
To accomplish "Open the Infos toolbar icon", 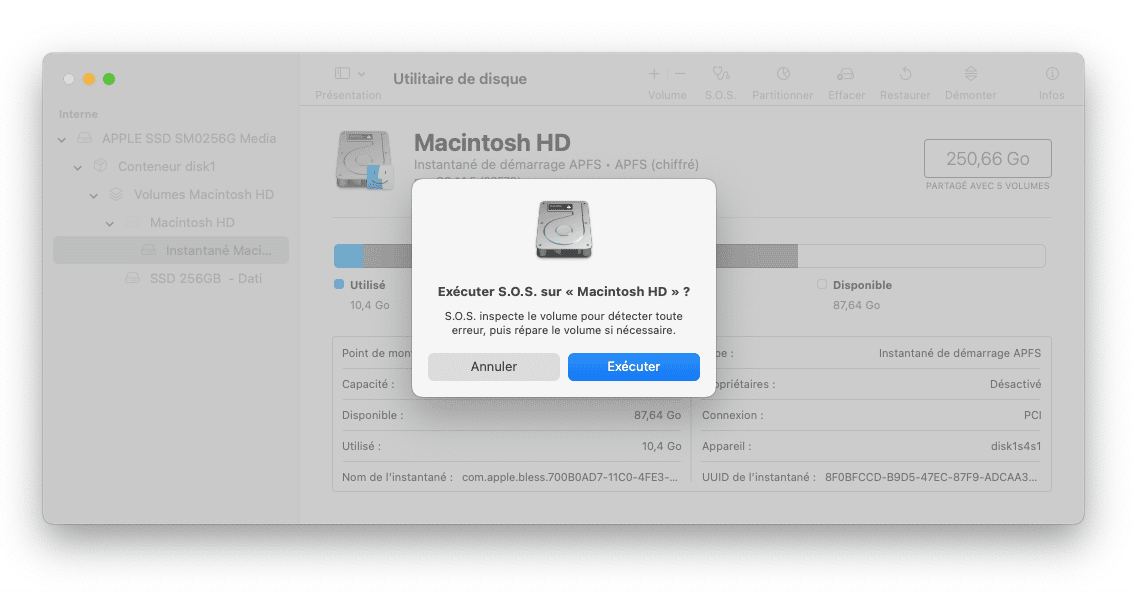I will click(1052, 74).
